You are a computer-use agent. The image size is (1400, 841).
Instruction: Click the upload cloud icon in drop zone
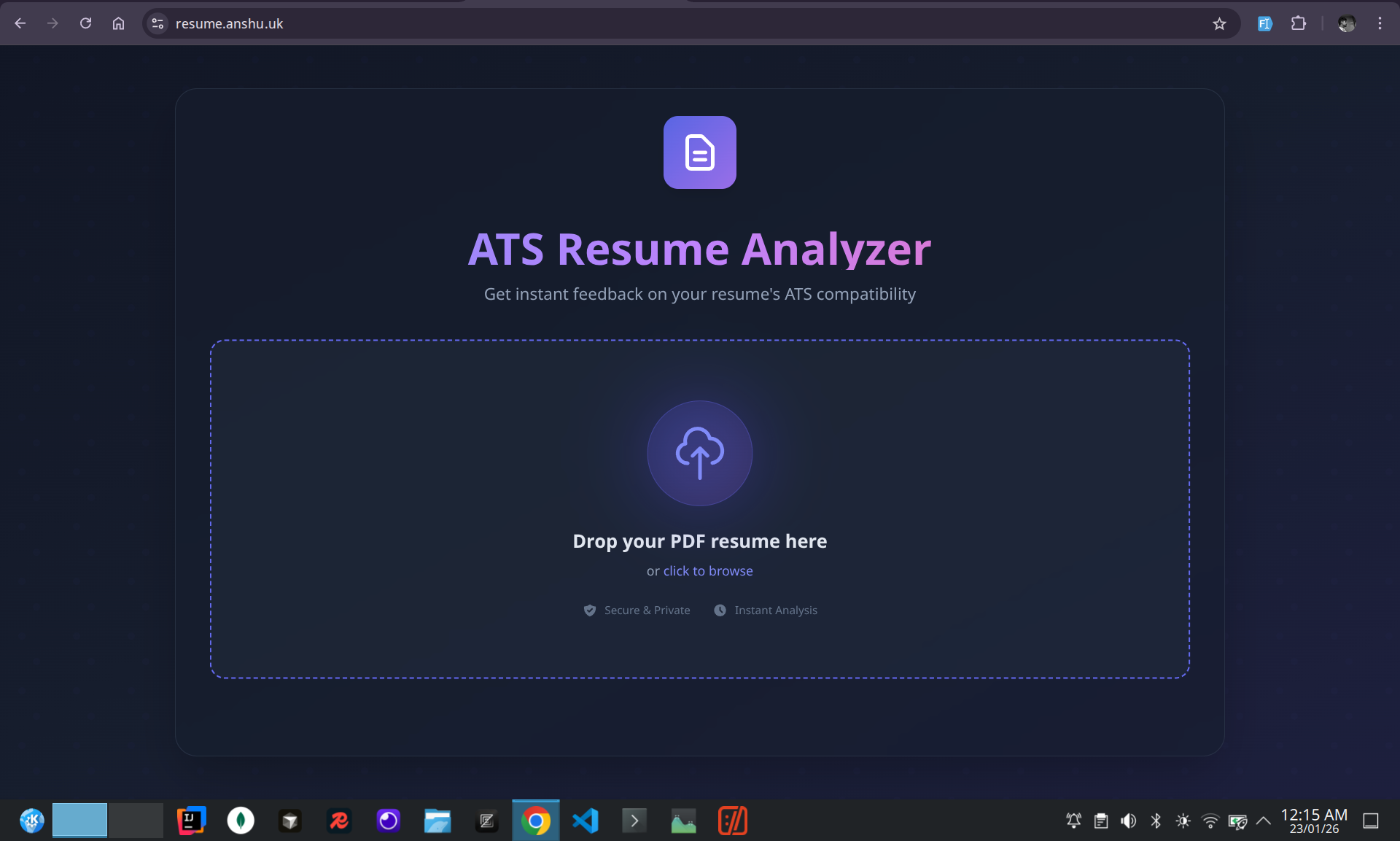(699, 453)
